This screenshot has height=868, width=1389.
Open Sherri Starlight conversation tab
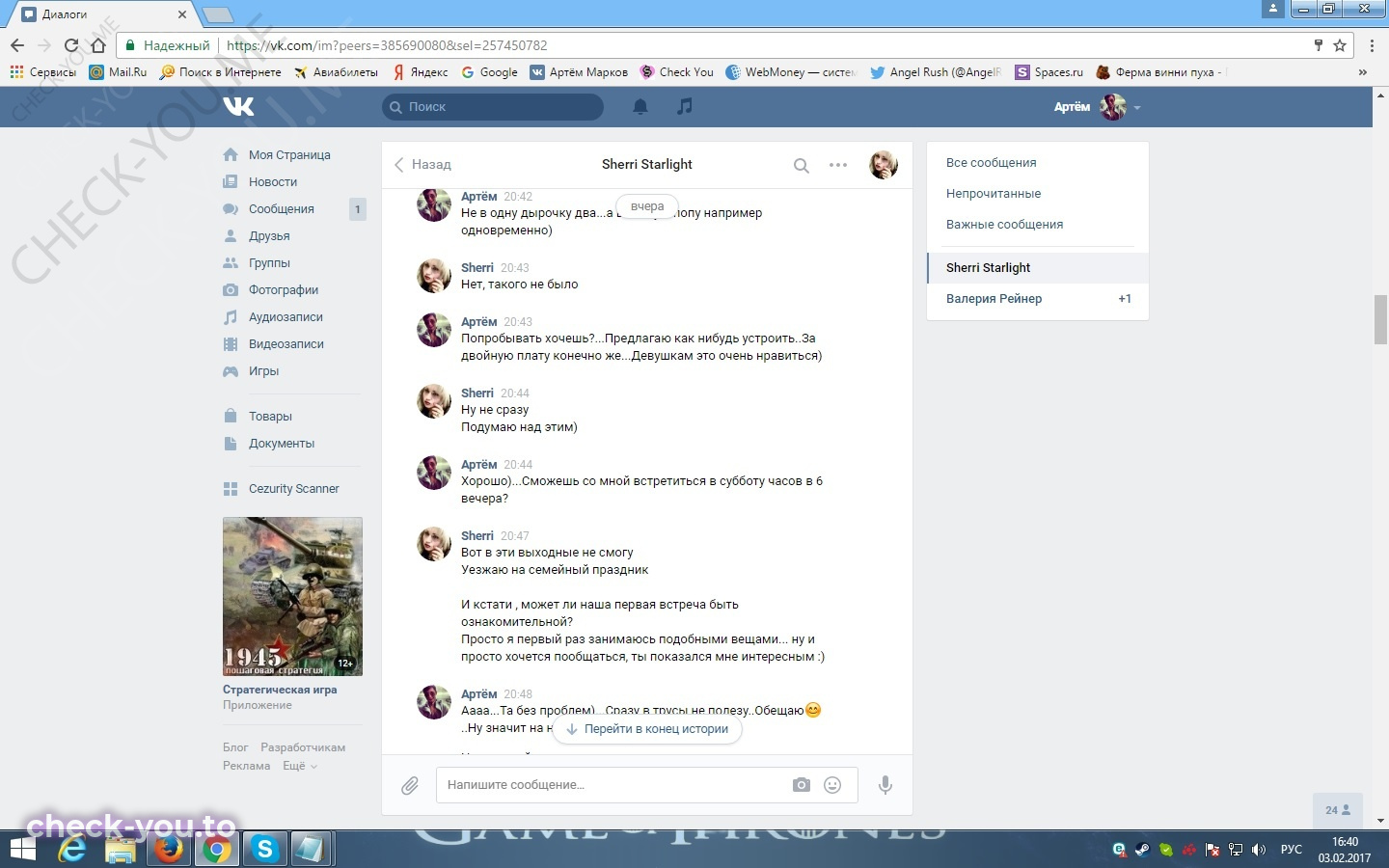click(x=1037, y=268)
